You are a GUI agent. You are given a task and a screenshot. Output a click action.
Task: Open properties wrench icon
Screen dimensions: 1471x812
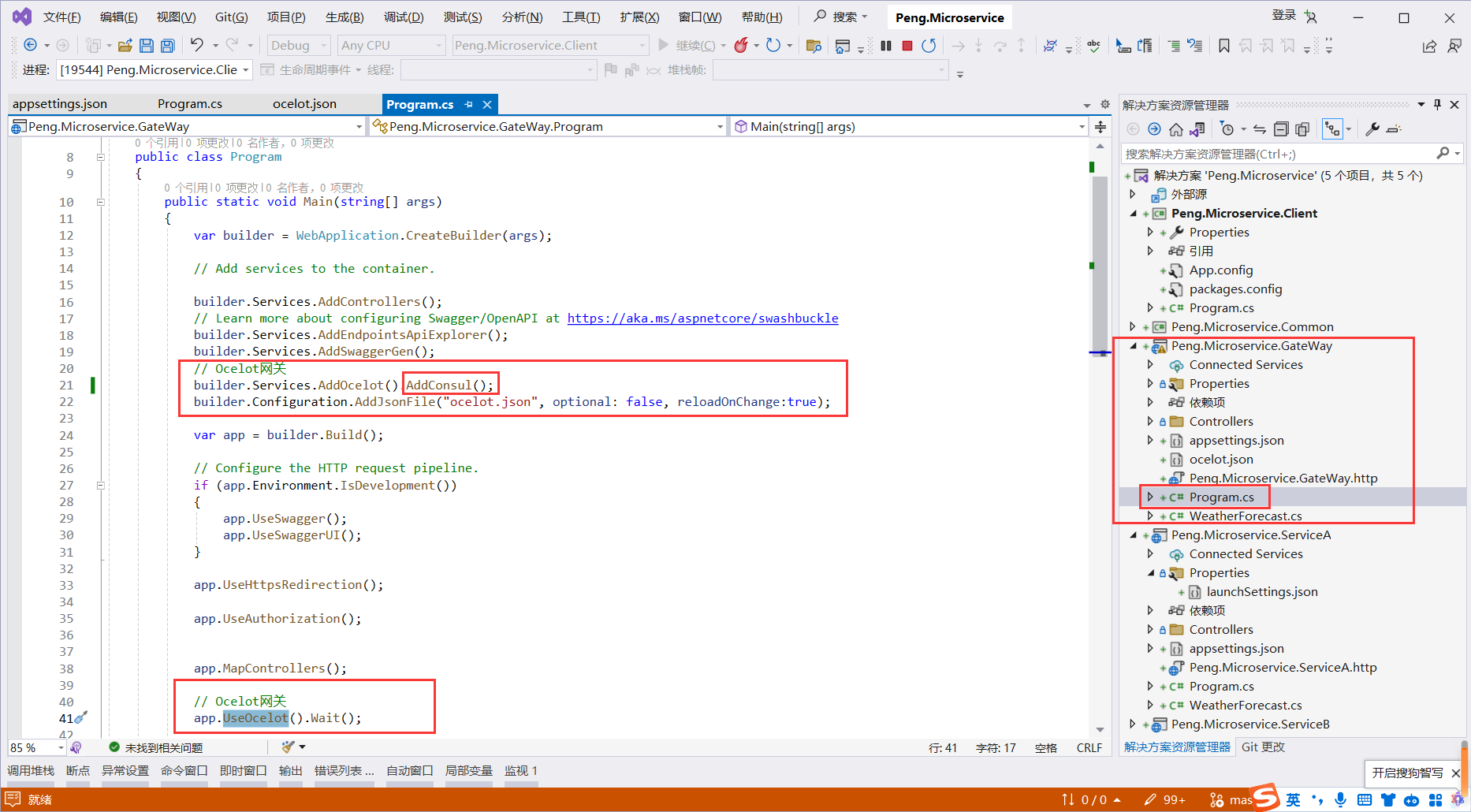pyautogui.click(x=1372, y=129)
